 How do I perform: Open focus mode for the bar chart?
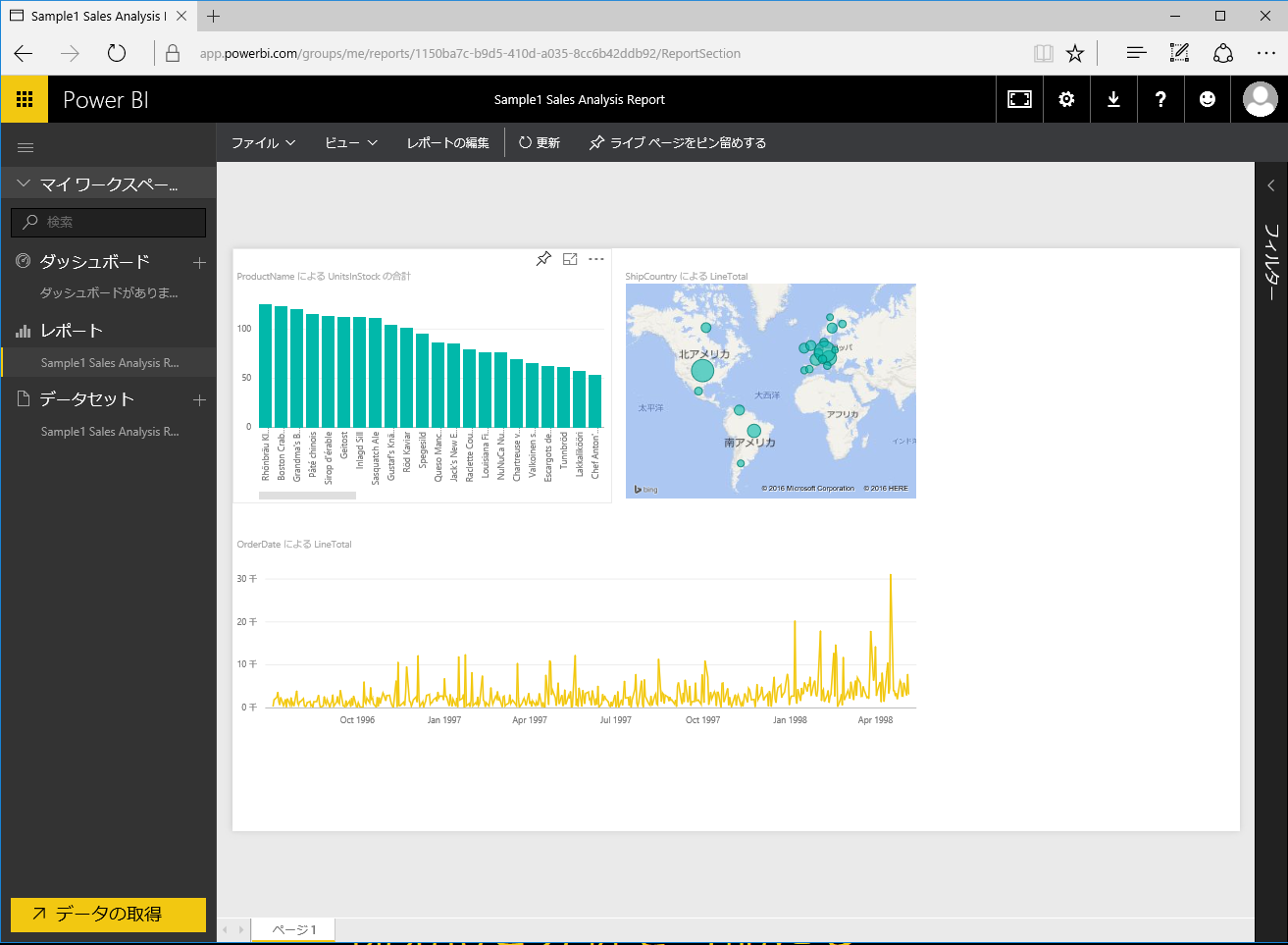[570, 259]
